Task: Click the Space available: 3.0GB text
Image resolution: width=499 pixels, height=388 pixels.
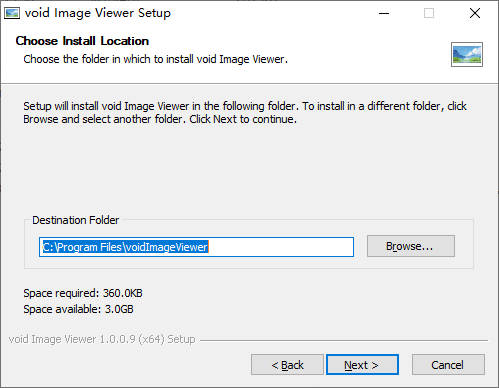Action: 78,309
